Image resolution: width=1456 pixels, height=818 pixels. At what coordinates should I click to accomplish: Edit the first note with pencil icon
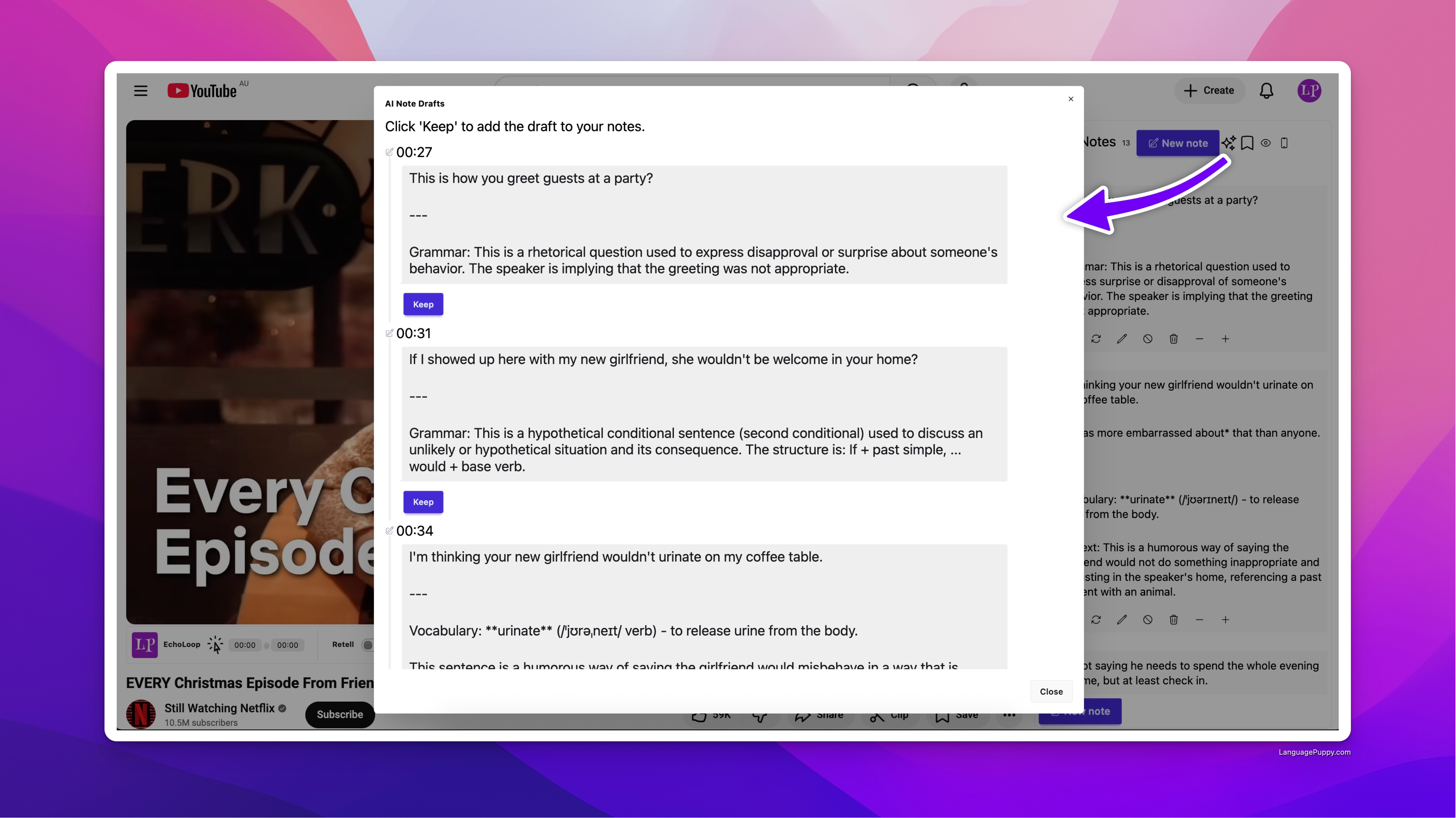point(1121,339)
